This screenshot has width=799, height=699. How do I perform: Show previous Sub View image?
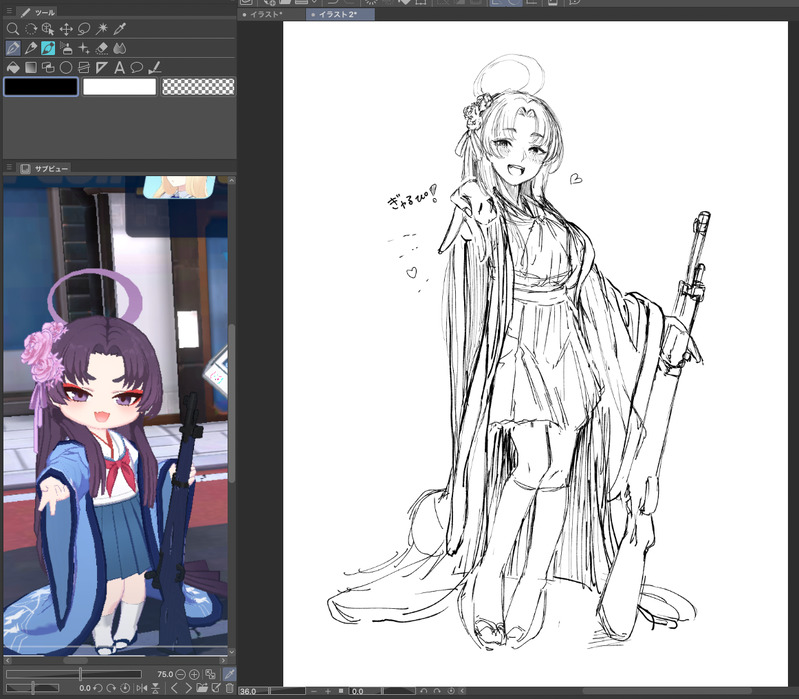(x=174, y=688)
